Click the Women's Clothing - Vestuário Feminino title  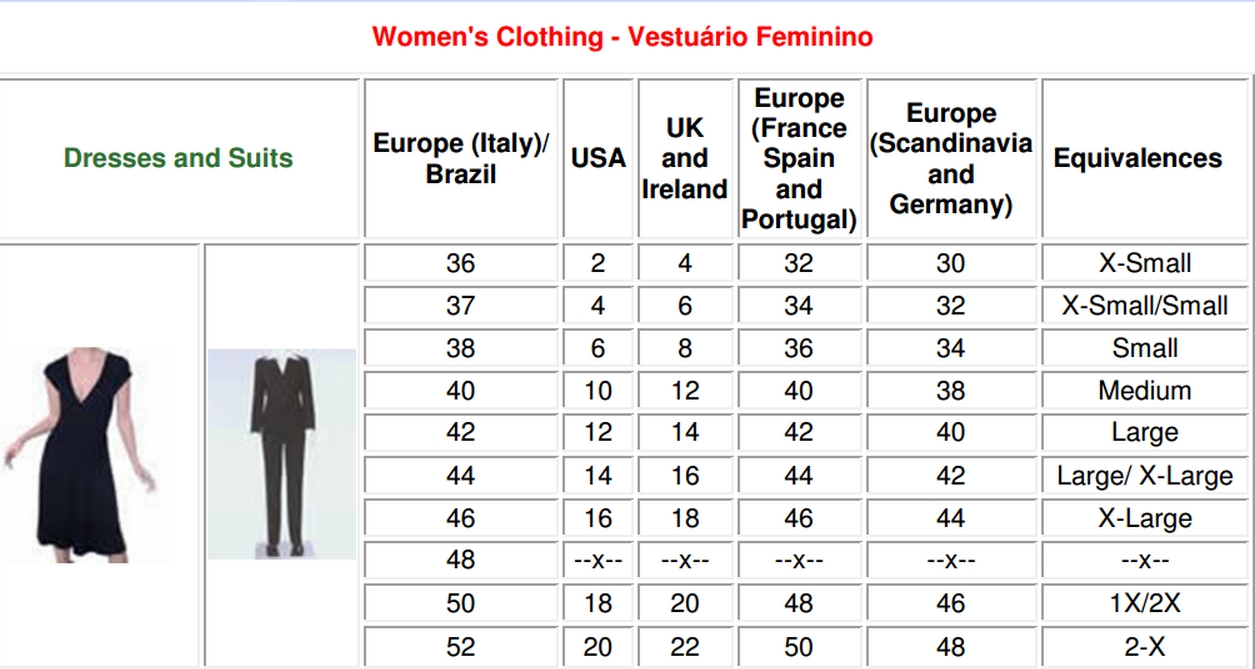[x=622, y=37]
